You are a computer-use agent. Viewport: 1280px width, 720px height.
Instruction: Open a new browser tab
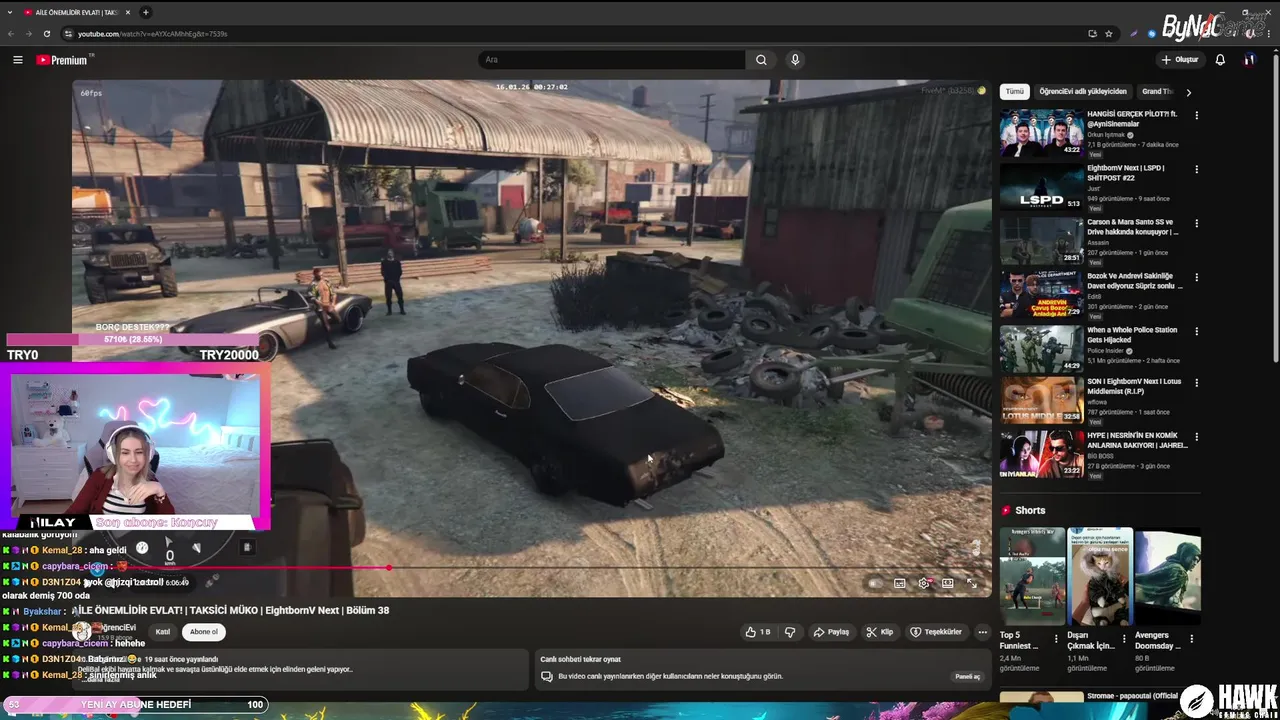(146, 12)
